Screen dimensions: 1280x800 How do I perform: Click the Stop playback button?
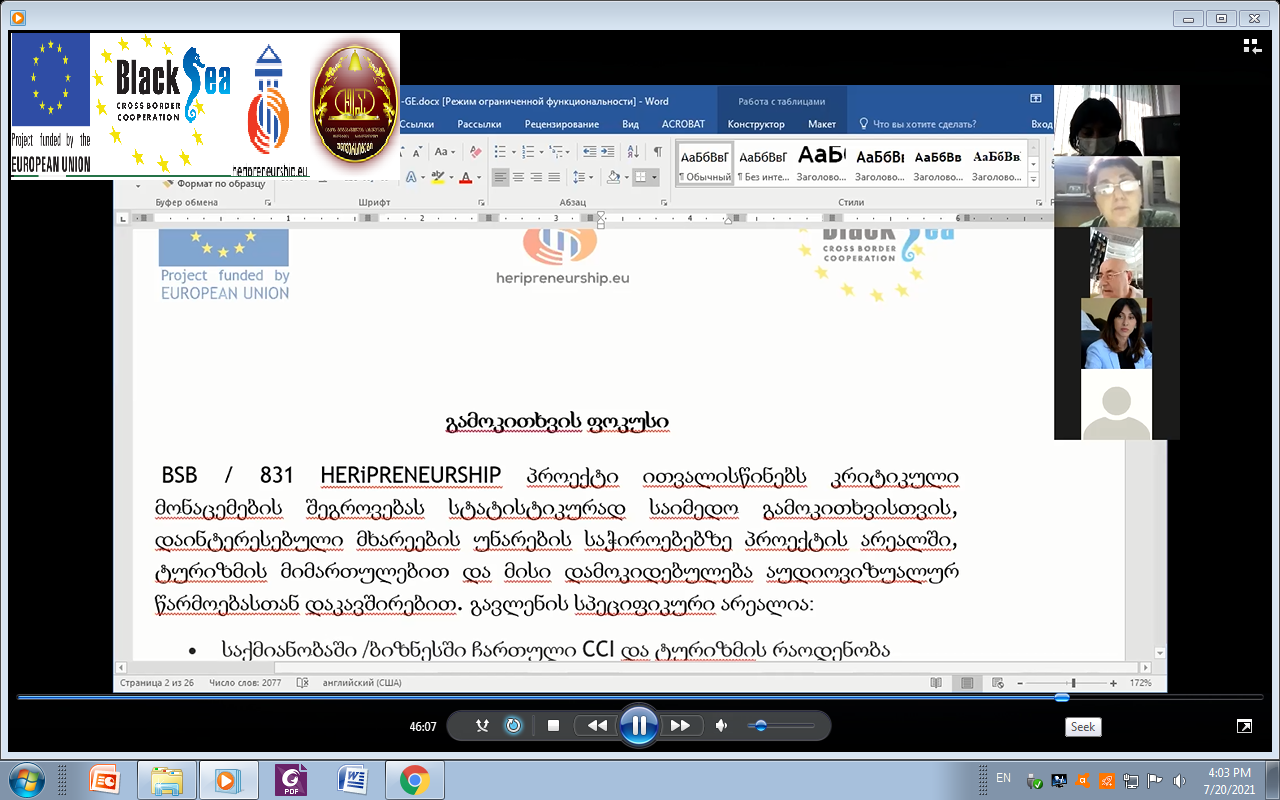pos(553,726)
